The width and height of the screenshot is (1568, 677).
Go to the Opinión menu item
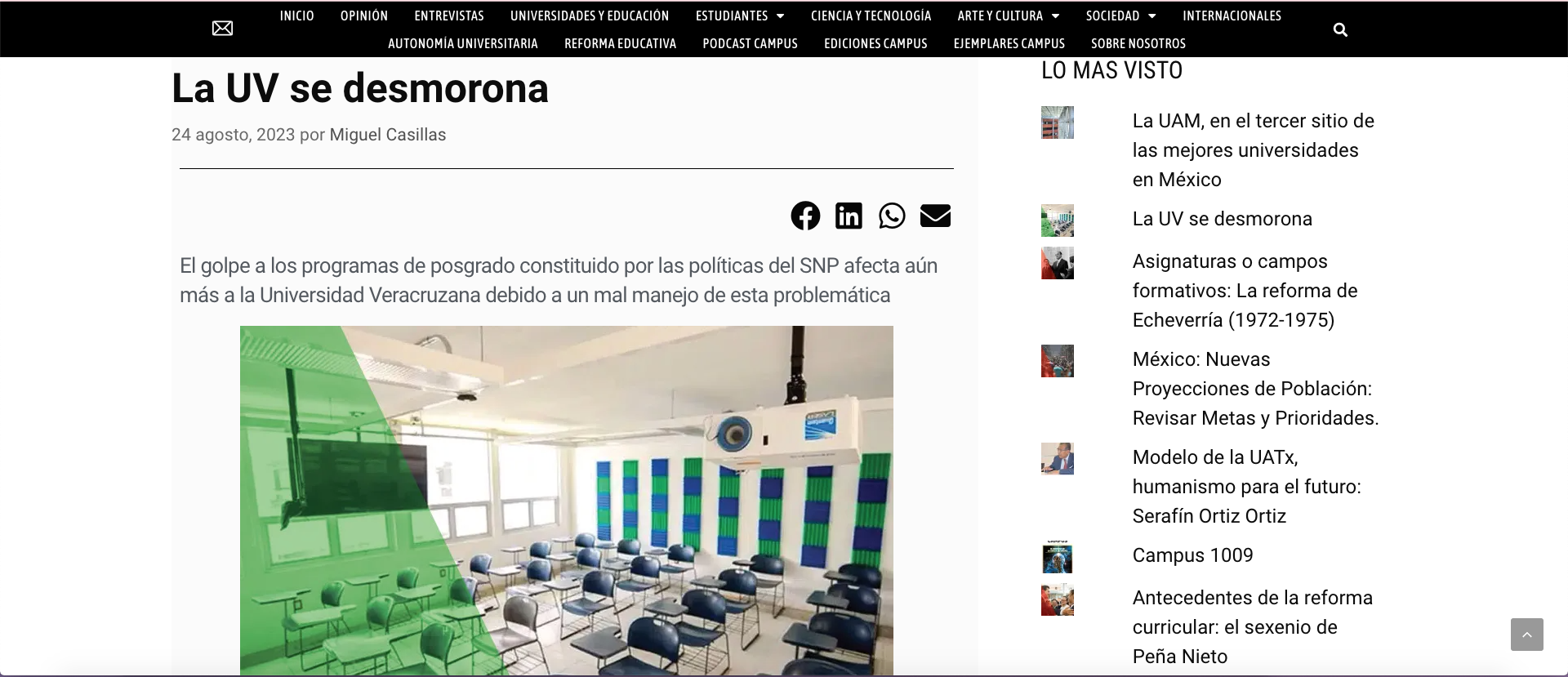(x=364, y=16)
